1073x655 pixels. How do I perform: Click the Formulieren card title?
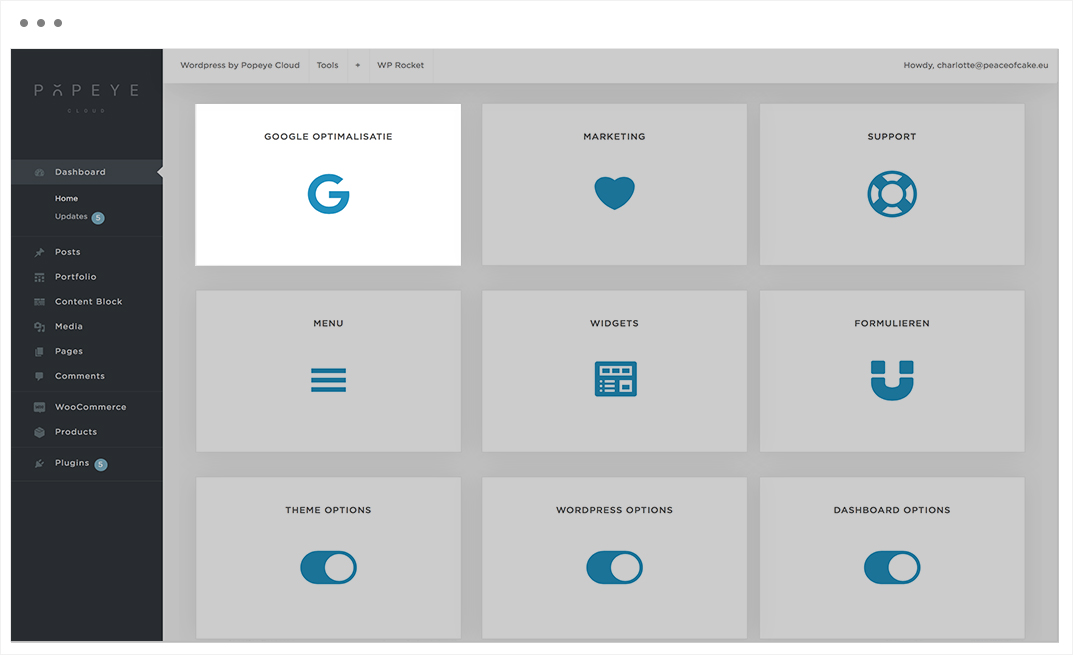click(892, 324)
